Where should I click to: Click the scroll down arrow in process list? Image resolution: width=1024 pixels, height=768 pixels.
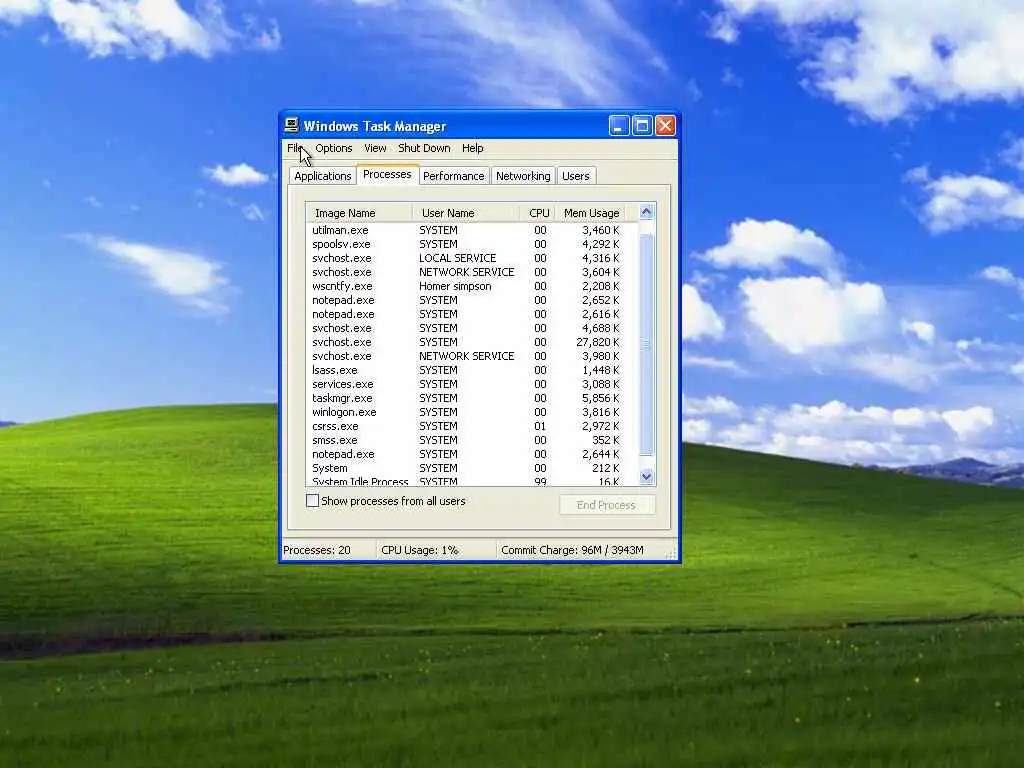(x=647, y=477)
